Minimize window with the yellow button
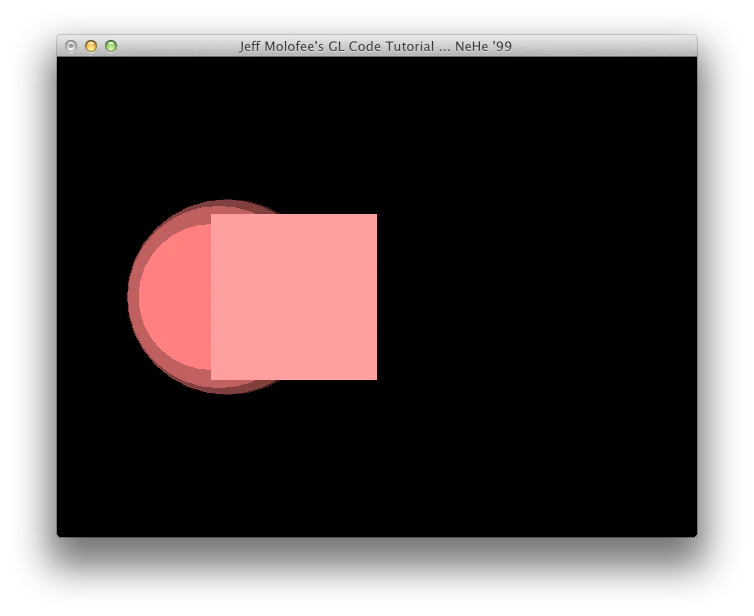Viewport: 754px width, 616px height. (x=91, y=46)
